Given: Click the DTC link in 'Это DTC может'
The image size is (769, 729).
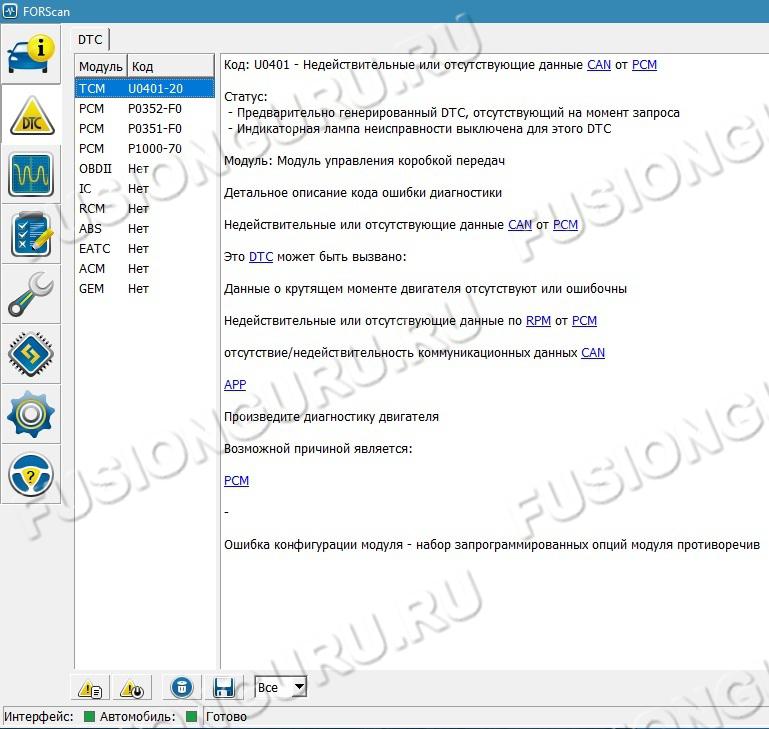Looking at the screenshot, I should (x=261, y=257).
